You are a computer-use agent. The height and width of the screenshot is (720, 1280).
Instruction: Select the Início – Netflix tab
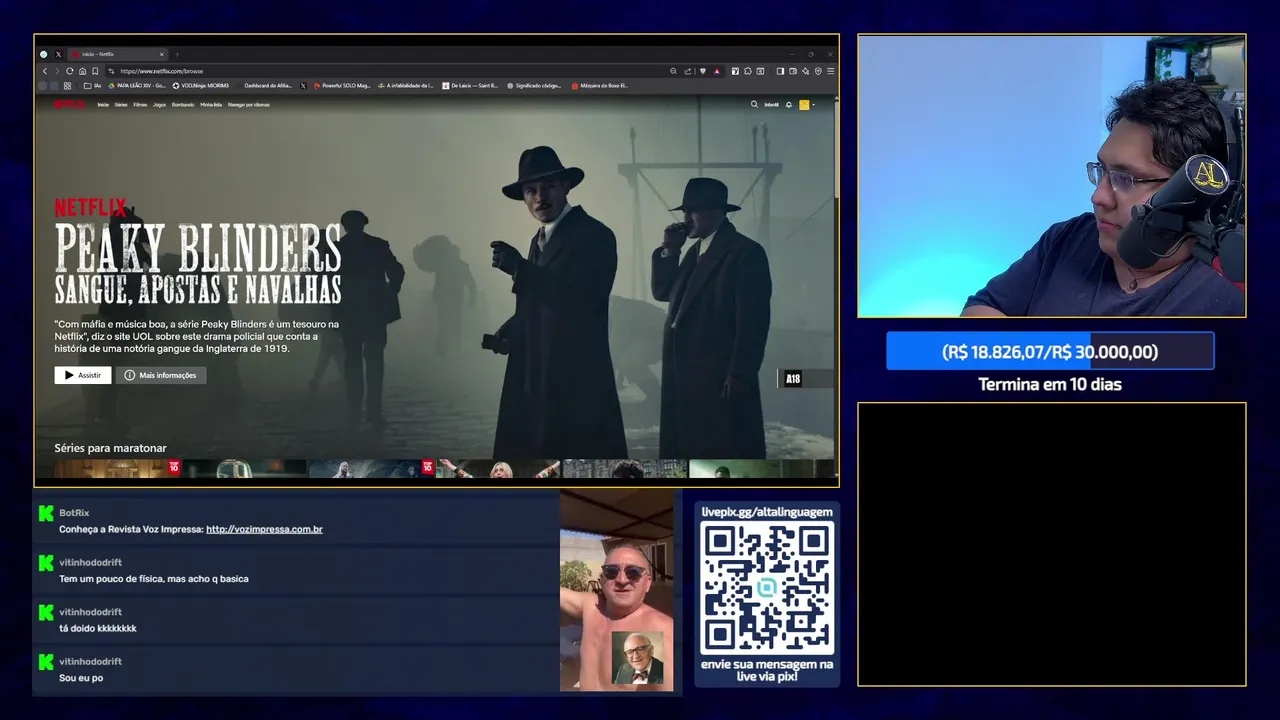[x=117, y=54]
